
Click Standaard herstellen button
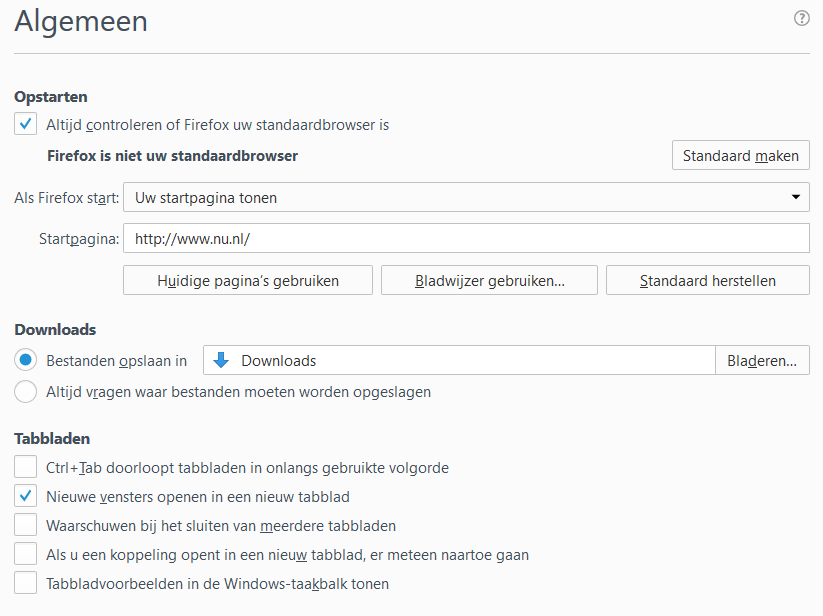coord(708,280)
